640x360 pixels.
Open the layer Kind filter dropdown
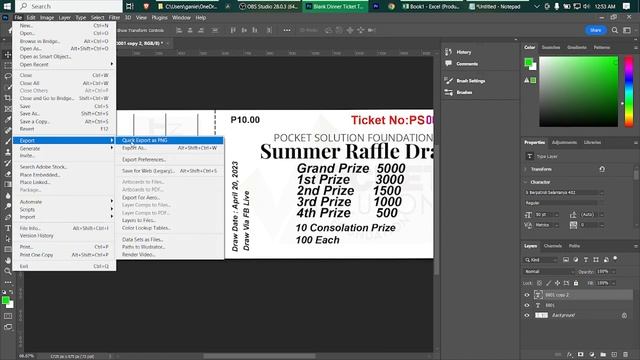[x=540, y=260]
